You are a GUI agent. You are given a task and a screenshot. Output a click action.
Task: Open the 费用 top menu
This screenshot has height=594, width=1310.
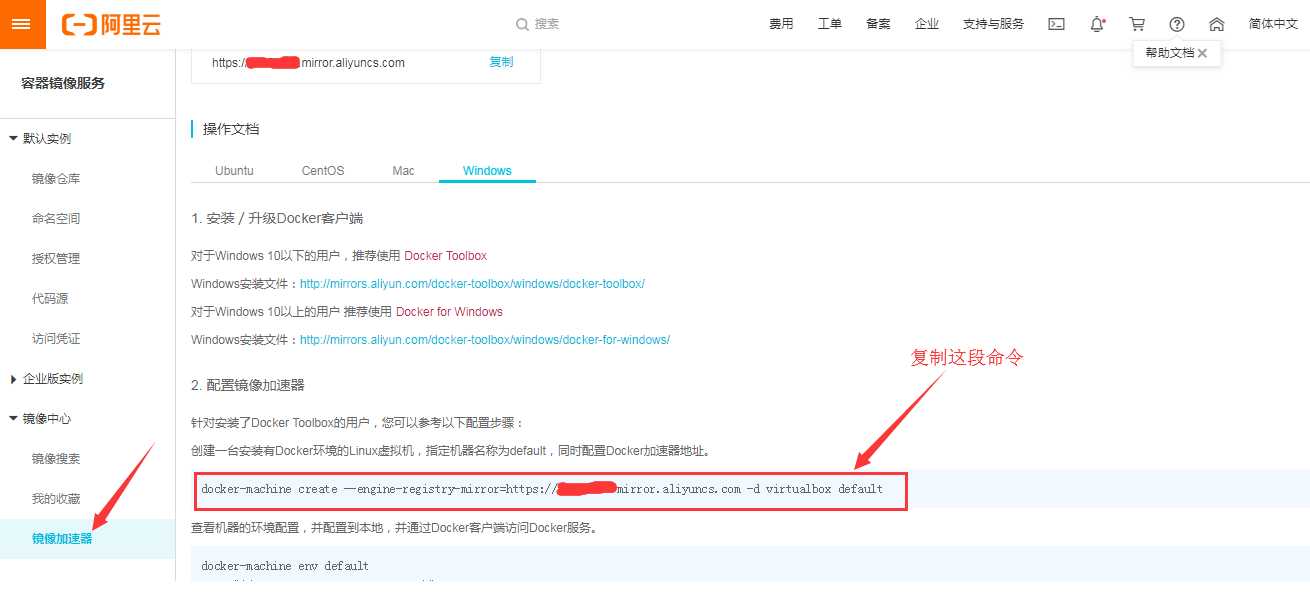pyautogui.click(x=781, y=24)
